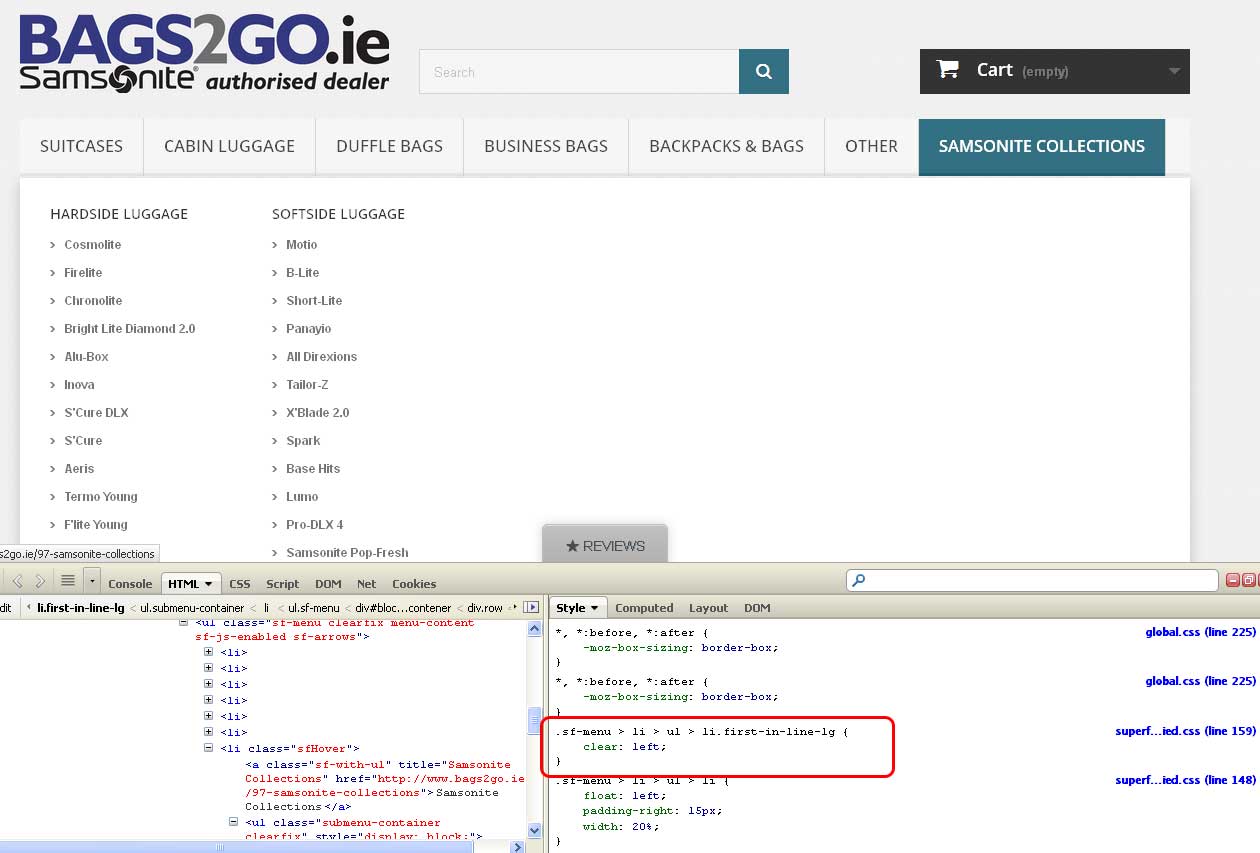The image size is (1260, 853).
Task: Click HTML panel scrollbar up arrow
Action: 535,627
